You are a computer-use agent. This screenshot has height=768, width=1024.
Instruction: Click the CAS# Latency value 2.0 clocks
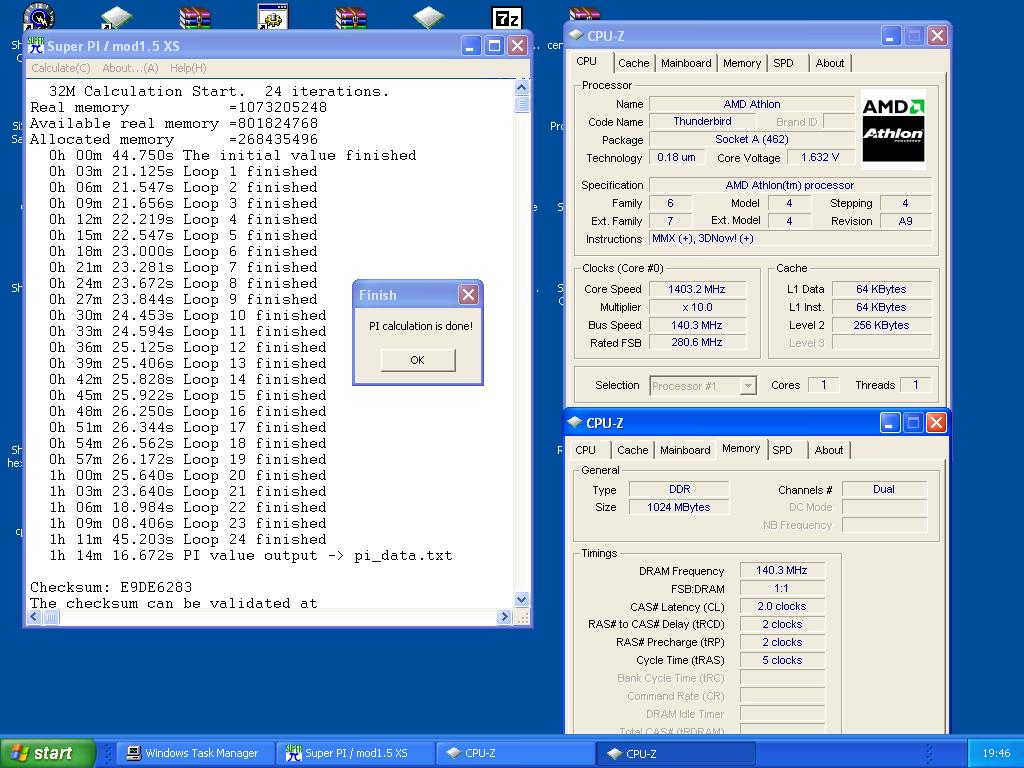(782, 607)
